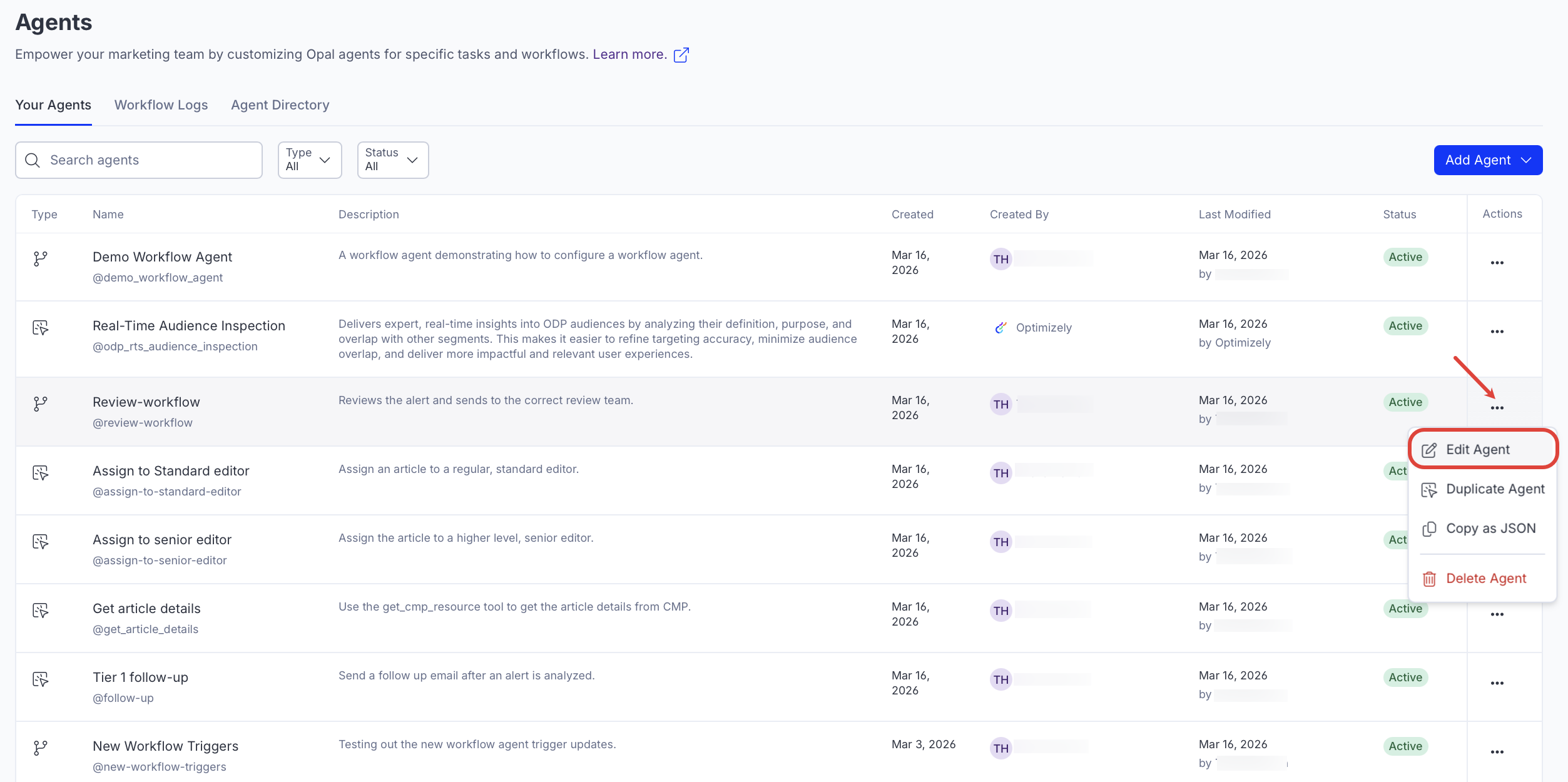Open the Add Agent dropdown button
Viewport: 1568px width, 782px height.
(1487, 160)
